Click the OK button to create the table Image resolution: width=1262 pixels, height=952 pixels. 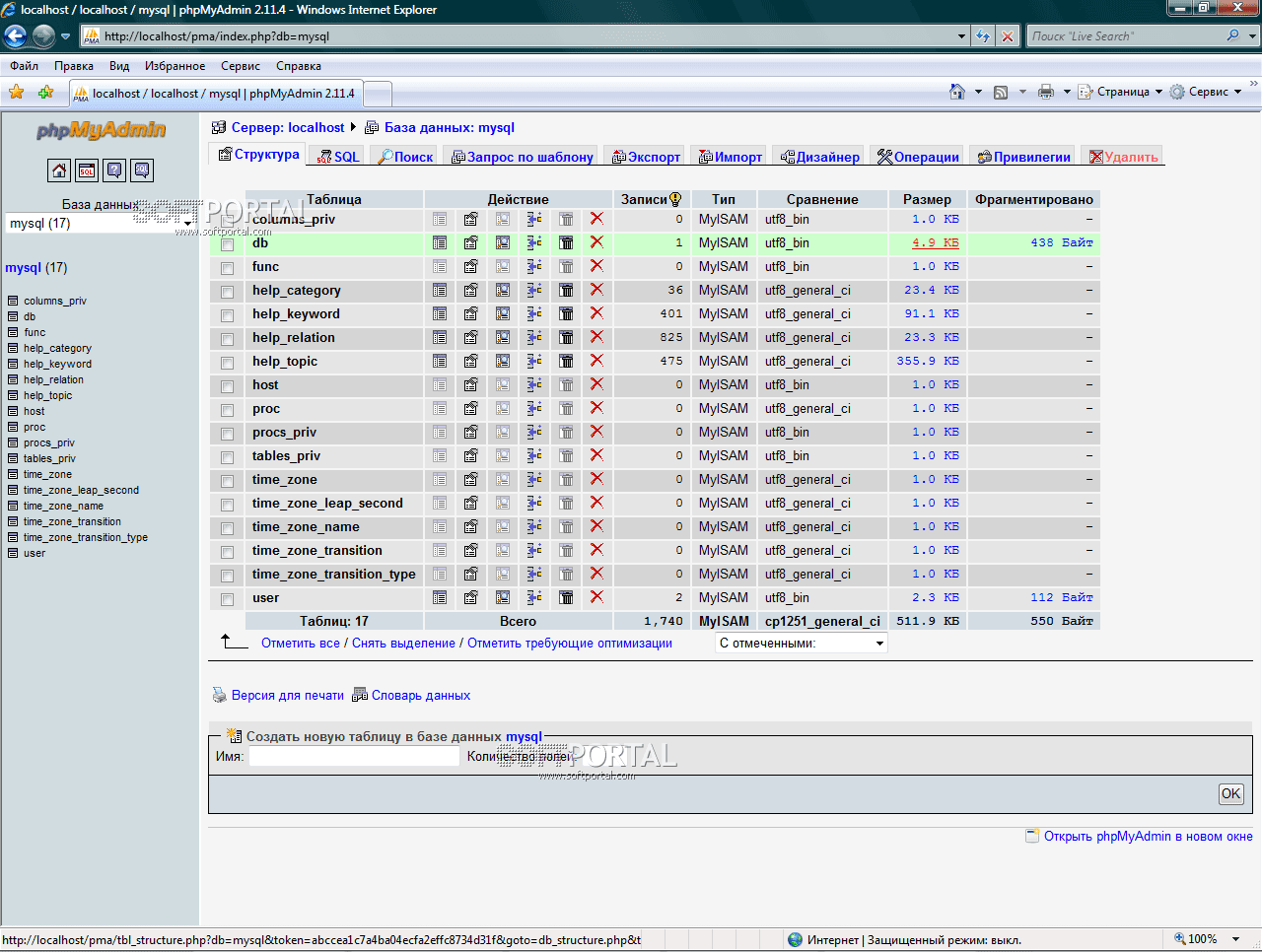tap(1231, 793)
